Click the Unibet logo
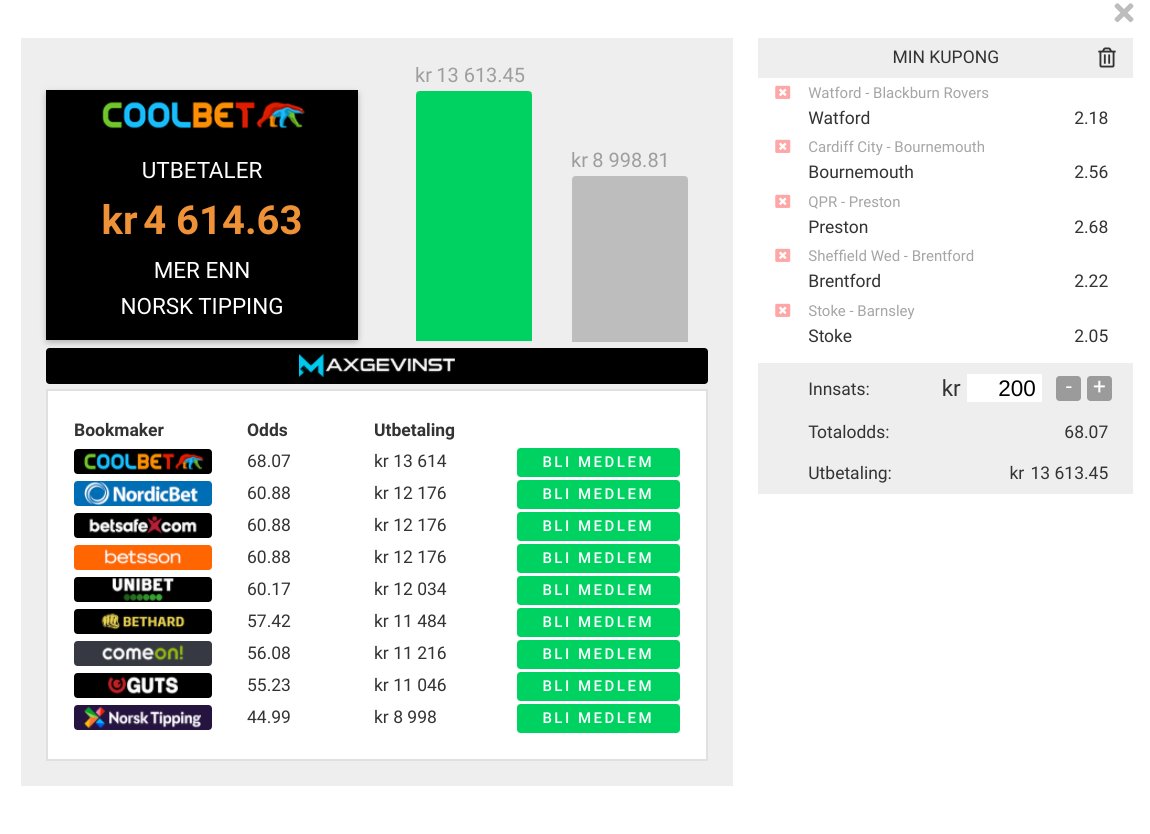Image resolution: width=1150 pixels, height=834 pixels. click(143, 589)
